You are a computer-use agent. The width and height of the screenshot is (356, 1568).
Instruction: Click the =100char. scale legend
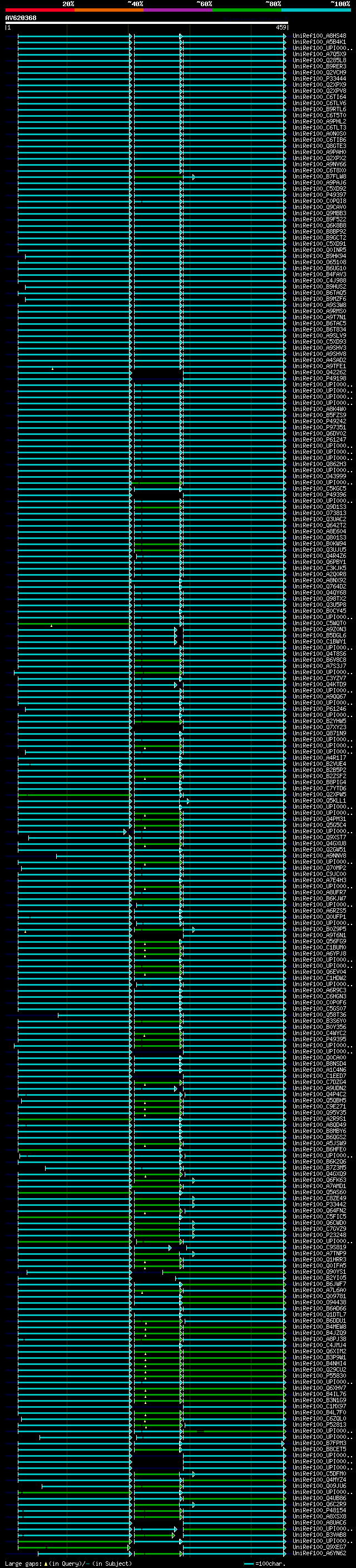265,1563
